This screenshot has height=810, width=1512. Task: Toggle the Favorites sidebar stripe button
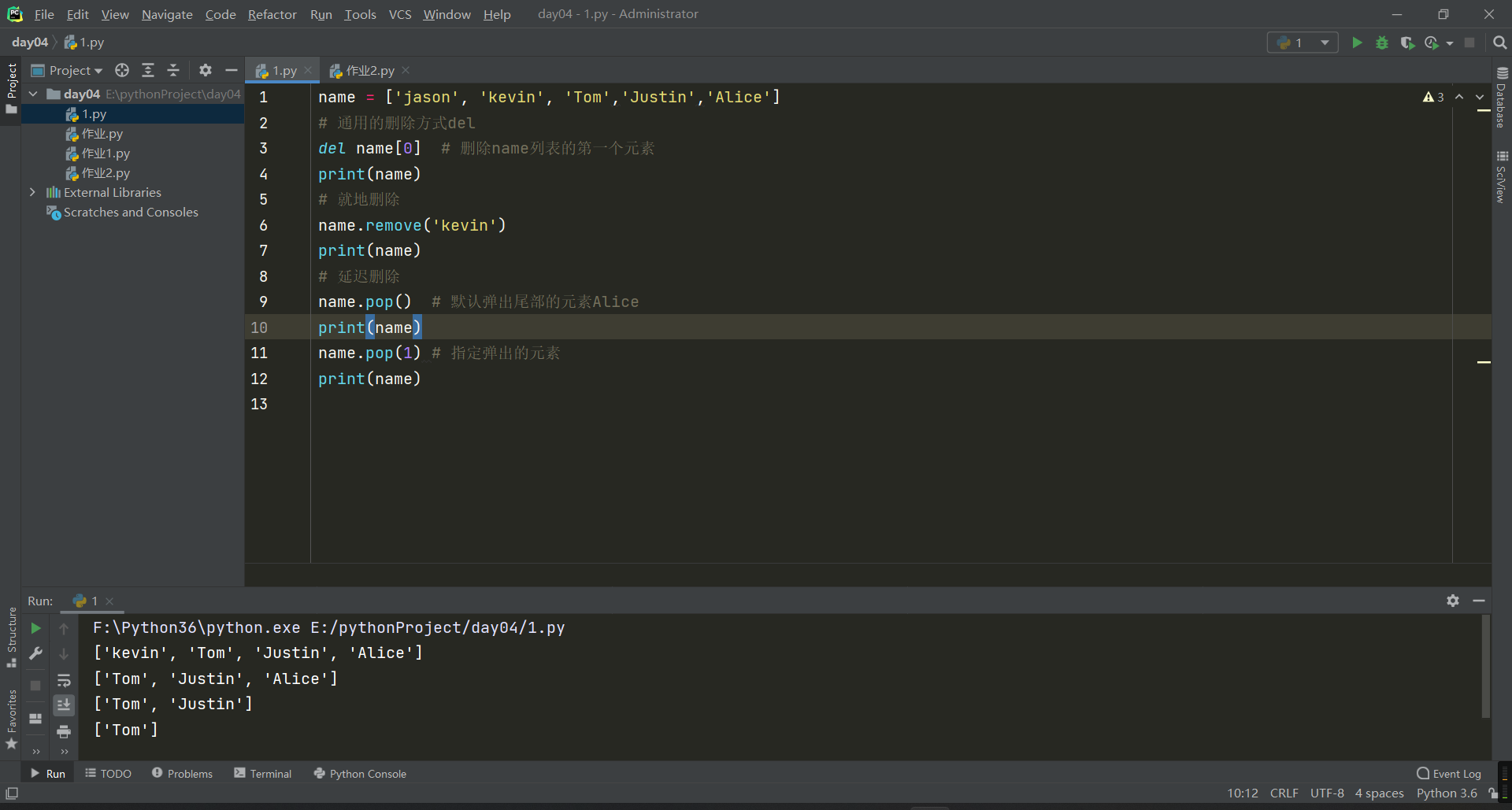(11, 719)
